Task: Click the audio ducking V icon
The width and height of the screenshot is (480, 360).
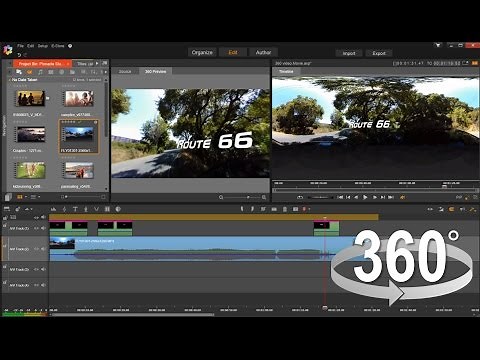Action: pyautogui.click(x=96, y=209)
